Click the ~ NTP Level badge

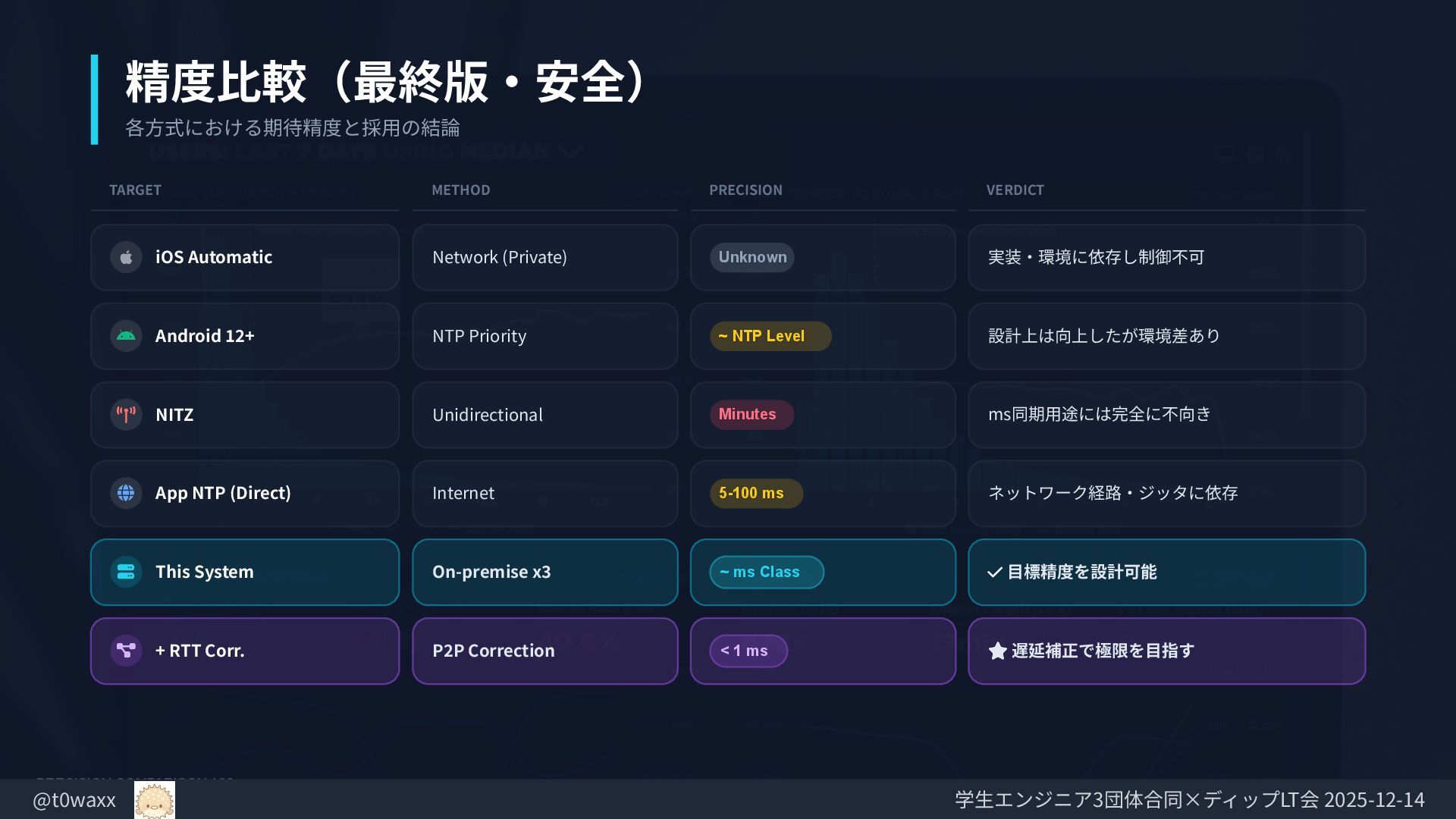(770, 336)
